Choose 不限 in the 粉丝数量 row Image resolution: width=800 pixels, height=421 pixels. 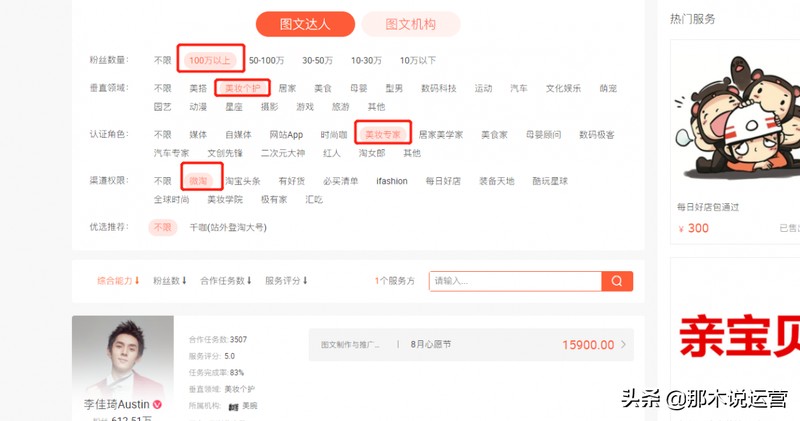click(163, 60)
